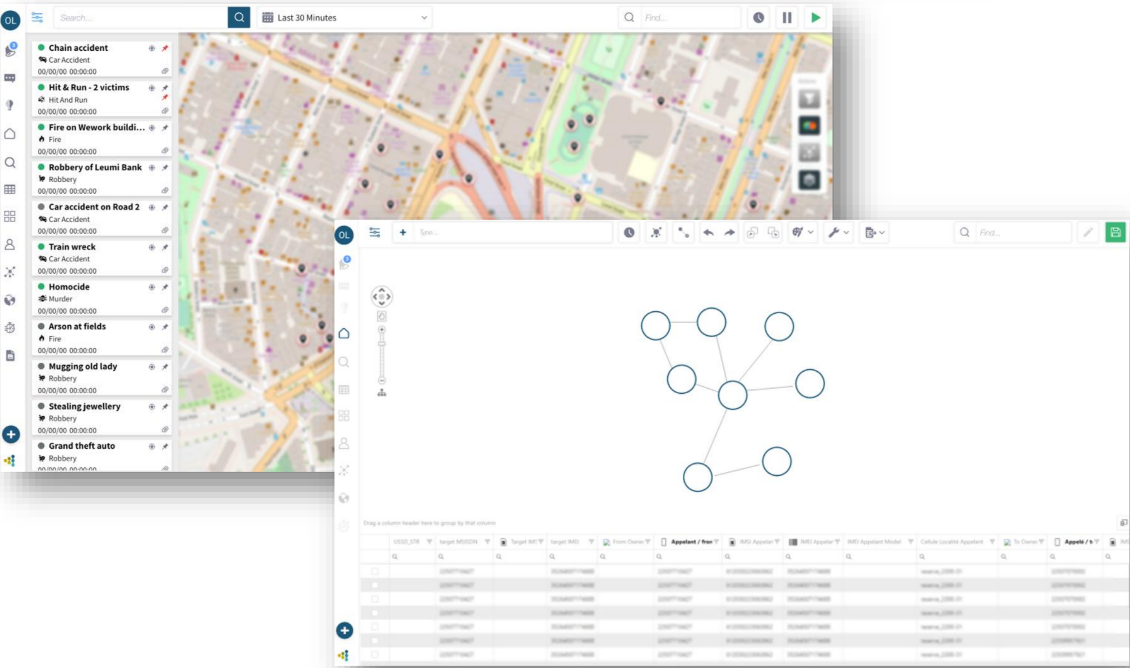The height and width of the screenshot is (668, 1130).
Task: Toggle pin on Arson at fields card
Action: coord(165,327)
